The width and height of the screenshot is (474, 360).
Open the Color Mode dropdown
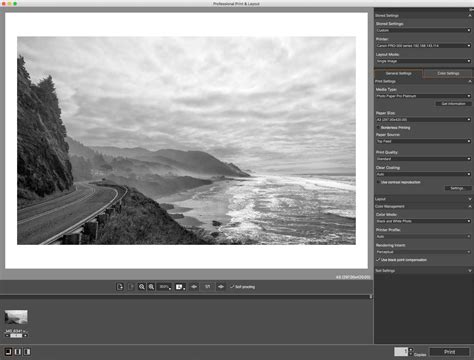tap(423, 221)
